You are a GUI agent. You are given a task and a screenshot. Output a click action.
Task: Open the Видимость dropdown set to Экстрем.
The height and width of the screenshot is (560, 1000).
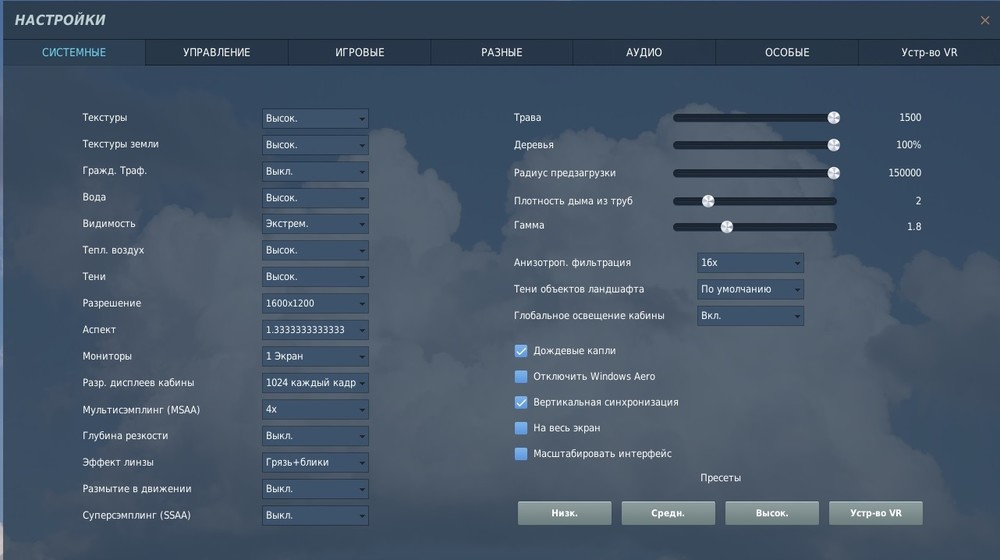tap(315, 224)
